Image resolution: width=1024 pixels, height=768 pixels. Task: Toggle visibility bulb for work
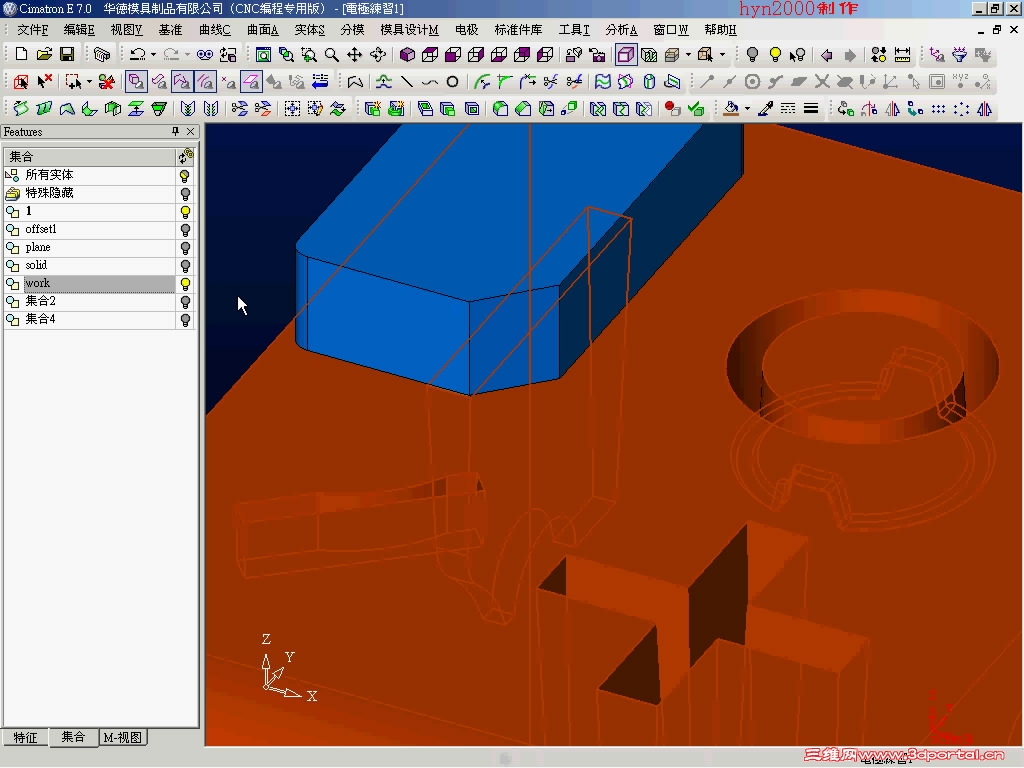point(185,284)
